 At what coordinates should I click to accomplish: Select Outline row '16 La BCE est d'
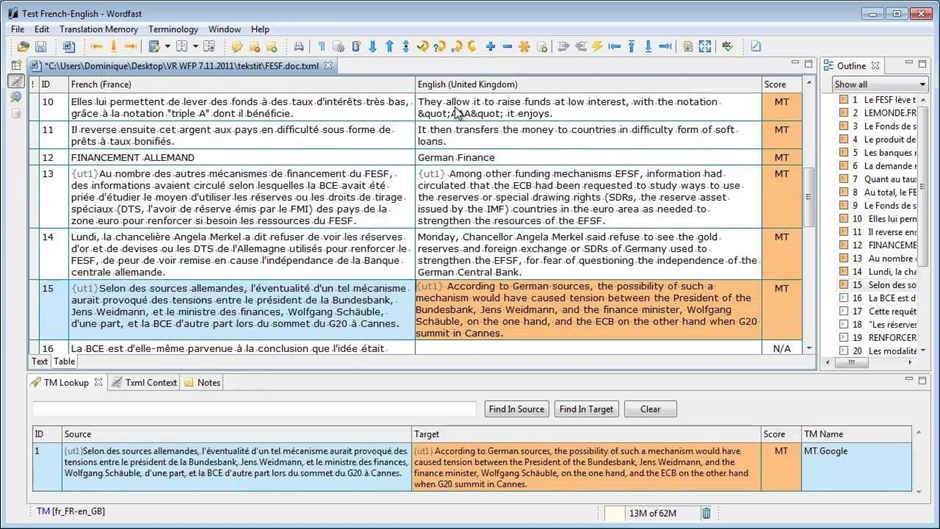879,298
